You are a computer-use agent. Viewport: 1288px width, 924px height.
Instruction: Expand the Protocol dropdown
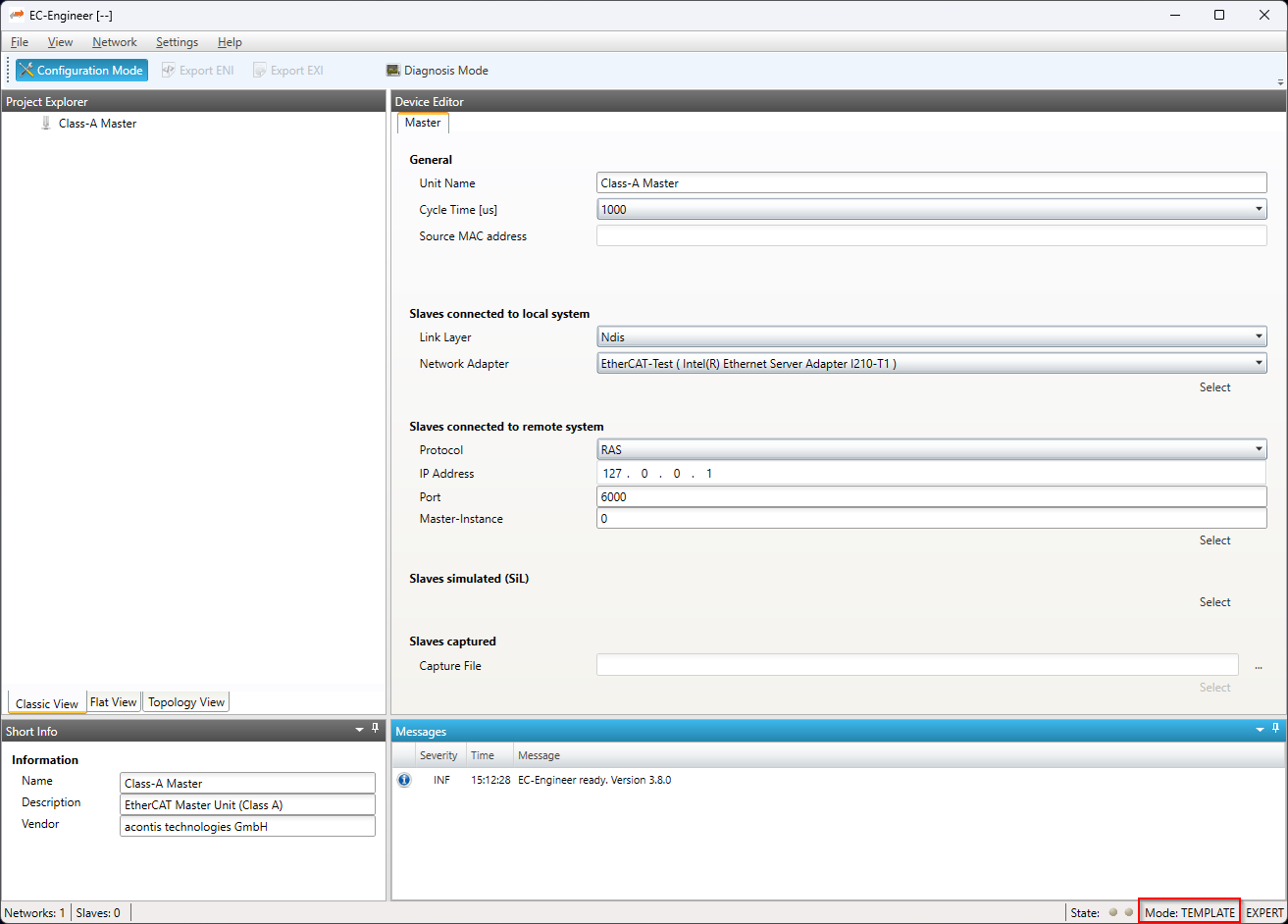coord(1258,450)
